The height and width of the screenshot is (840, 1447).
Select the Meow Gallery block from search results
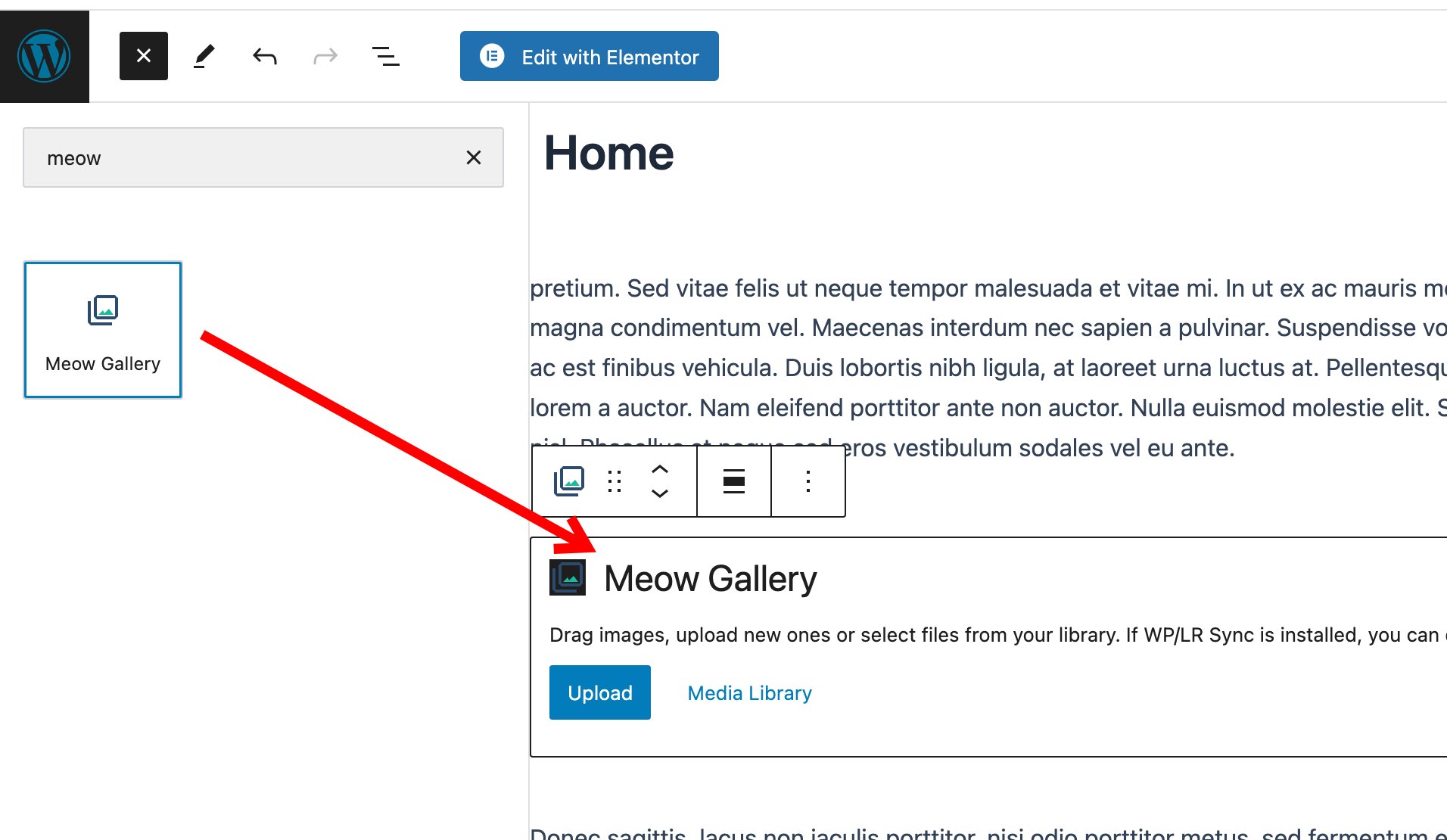click(x=102, y=329)
